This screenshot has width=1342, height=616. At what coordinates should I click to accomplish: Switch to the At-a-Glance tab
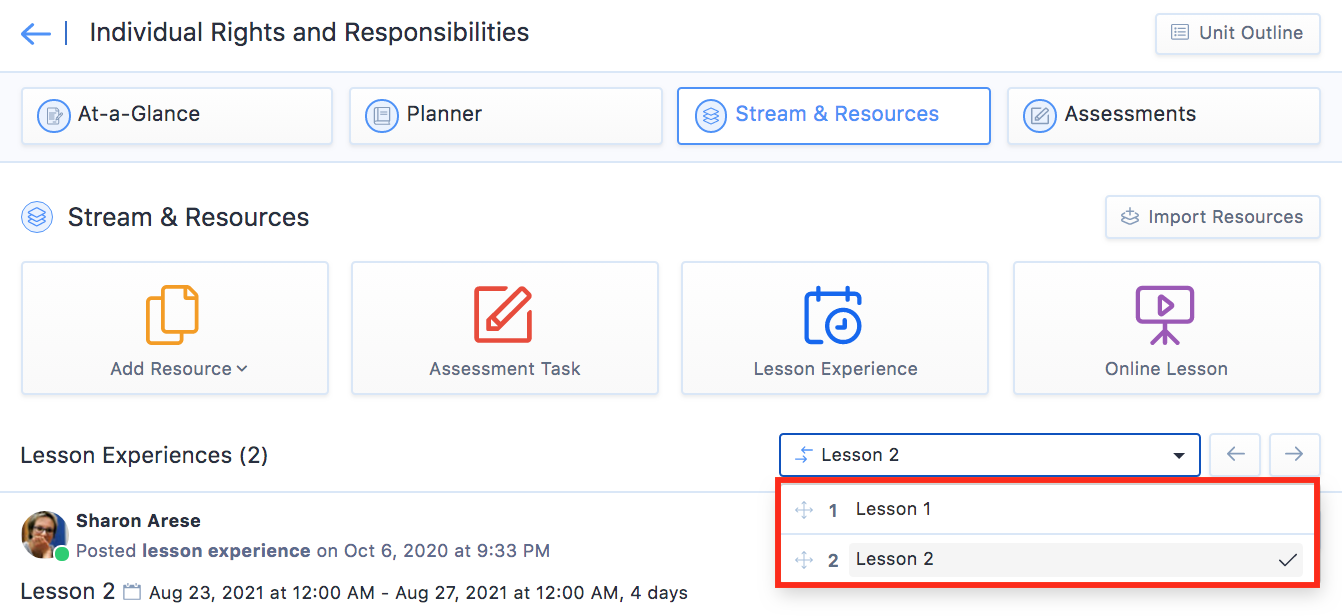[177, 115]
